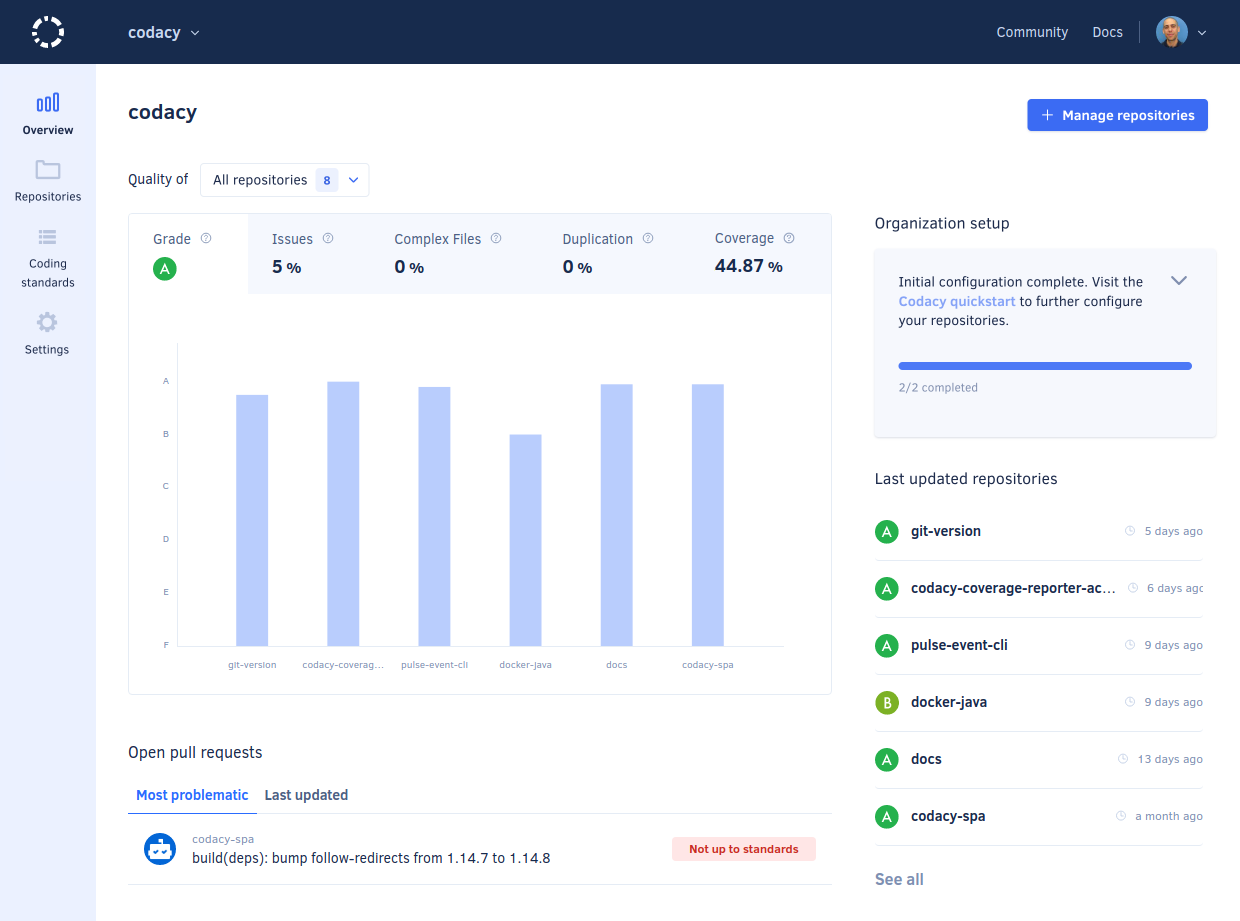Click the Not up to standards badge
The height and width of the screenshot is (921, 1240).
(744, 849)
